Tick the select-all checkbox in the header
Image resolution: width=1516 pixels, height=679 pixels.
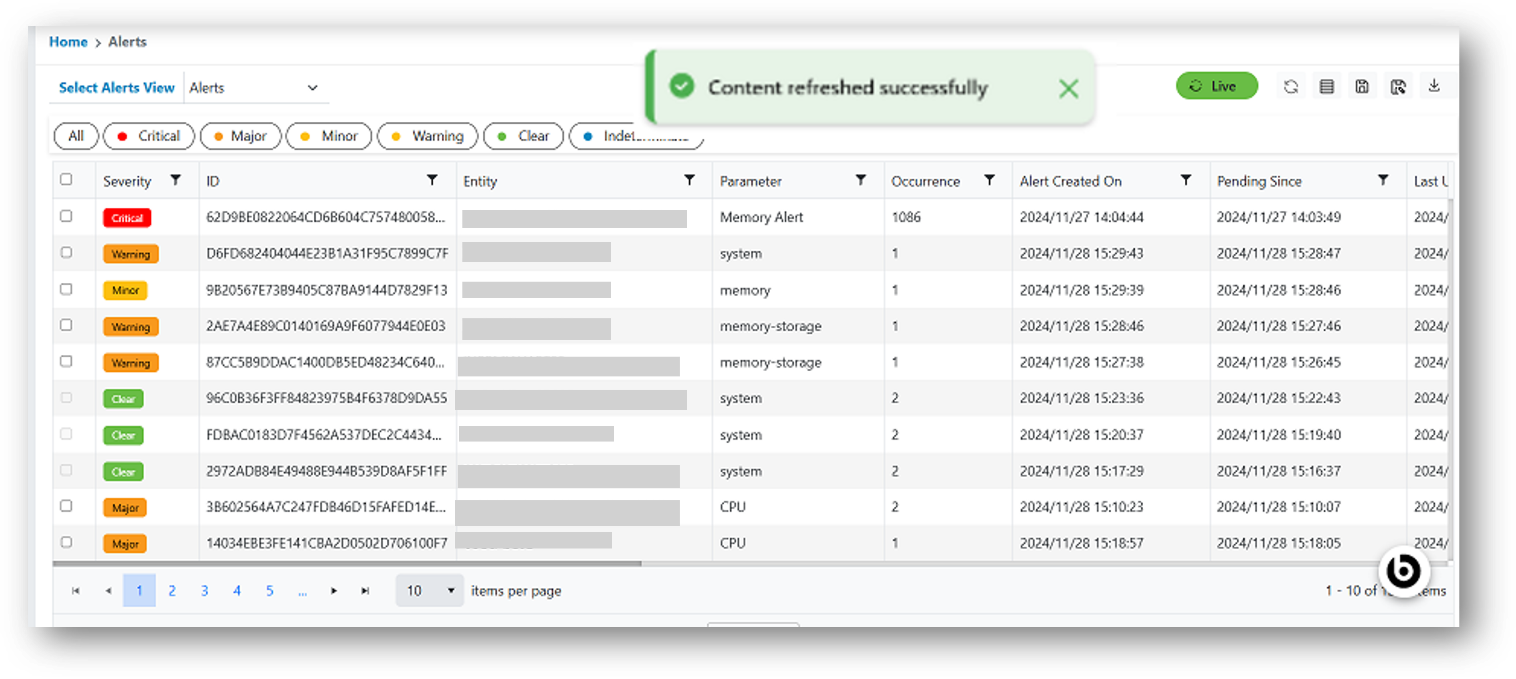(x=66, y=180)
